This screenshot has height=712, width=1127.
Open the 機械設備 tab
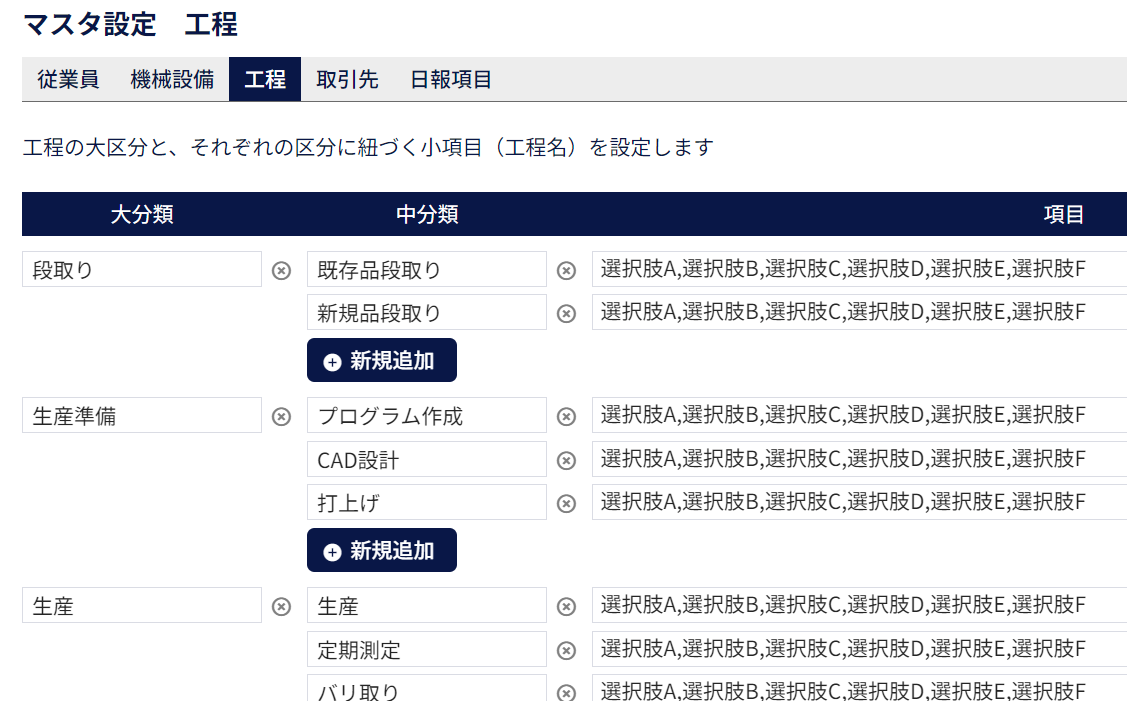point(172,80)
